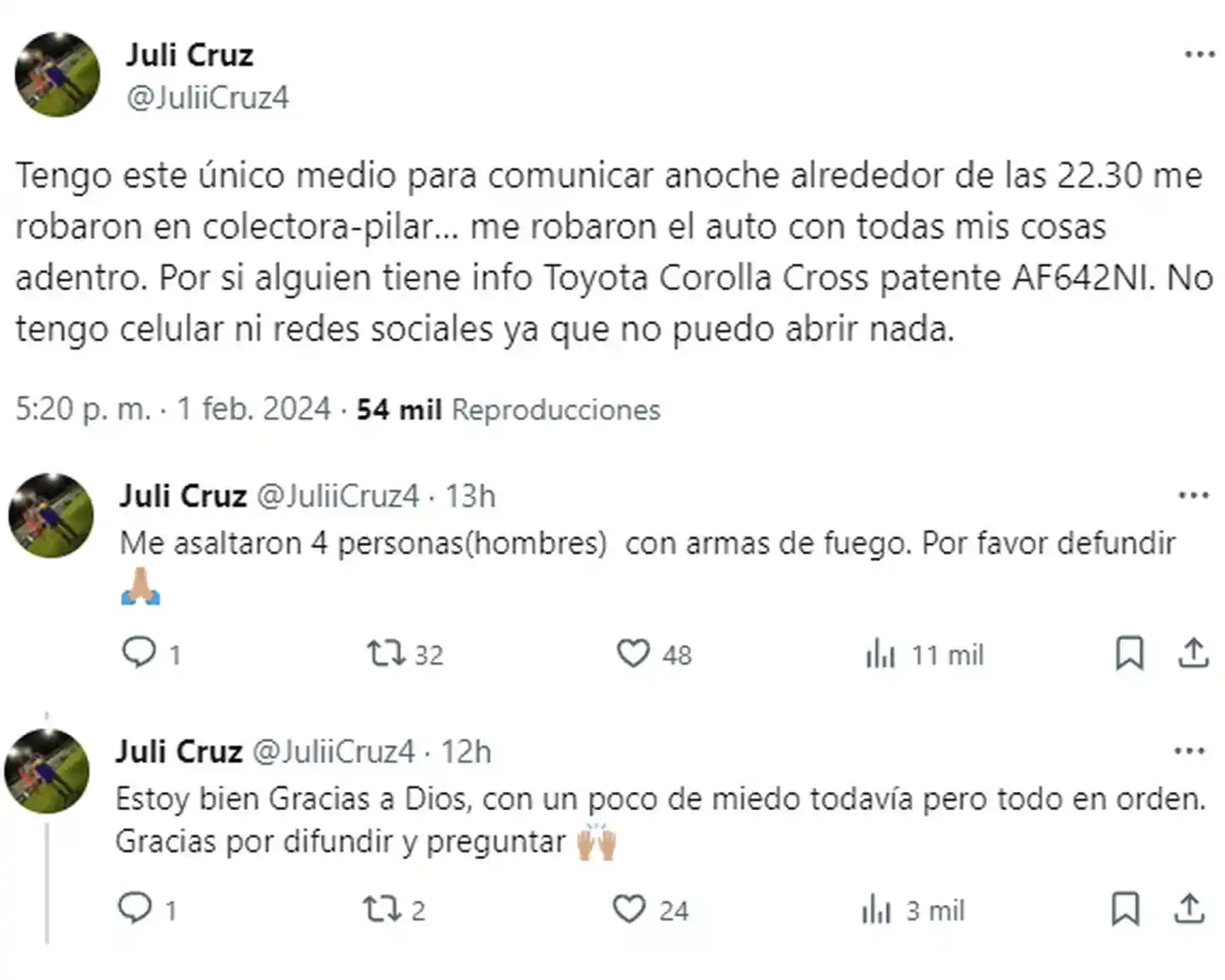Image resolution: width=1225 pixels, height=980 pixels.
Task: Share the 12h reply tweet
Action: pos(1188,909)
